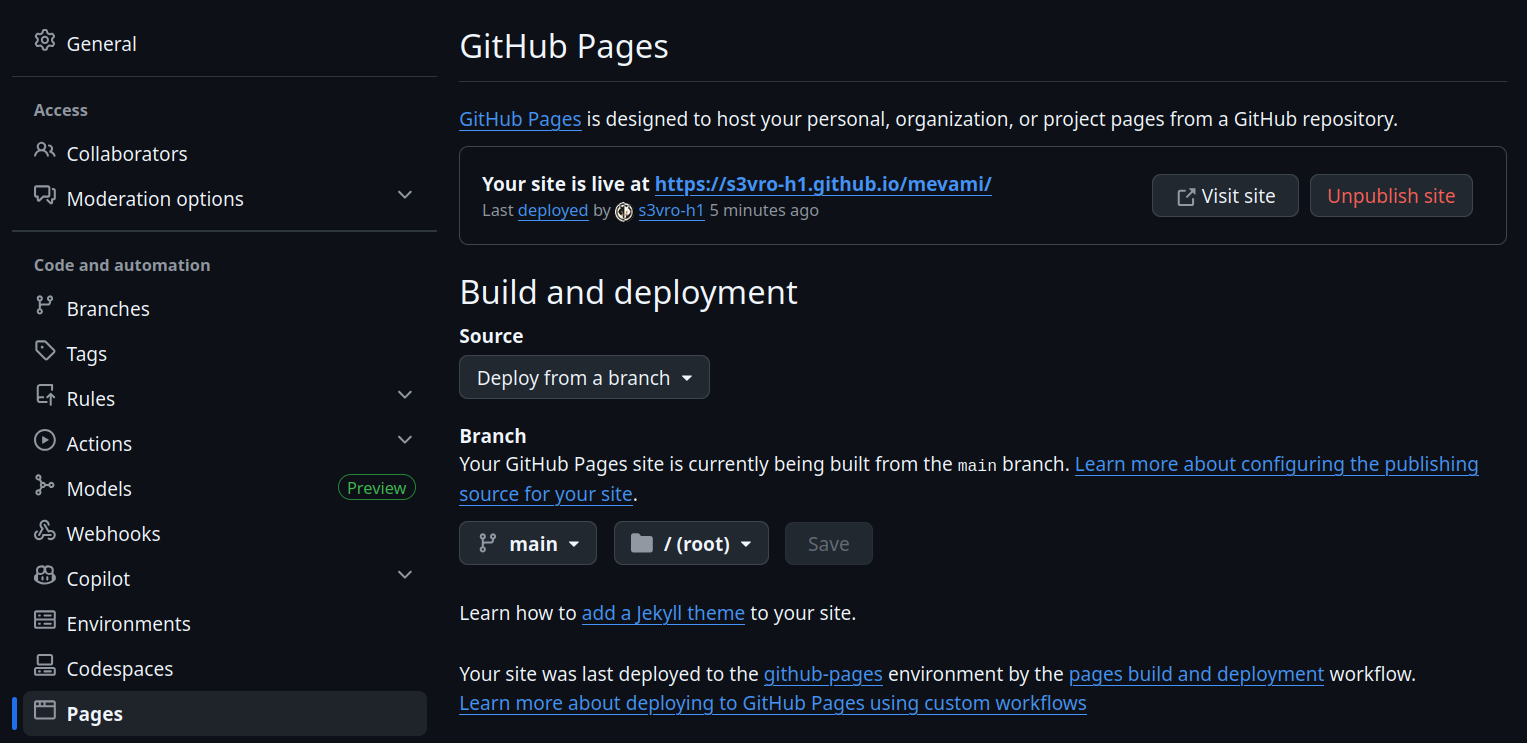1527x743 pixels.
Task: Click the Branches git-branch icon
Action: coord(44,306)
